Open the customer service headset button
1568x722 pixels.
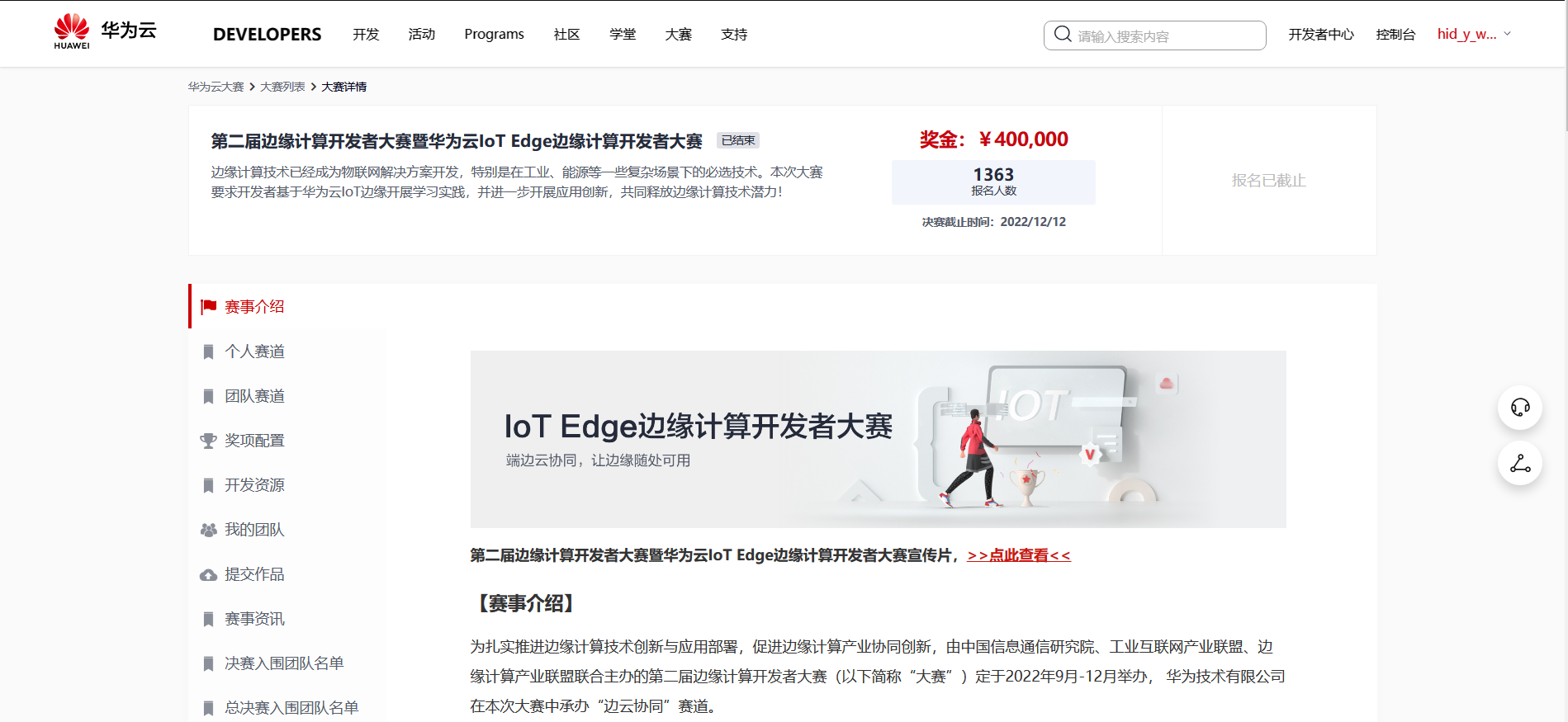click(x=1520, y=408)
